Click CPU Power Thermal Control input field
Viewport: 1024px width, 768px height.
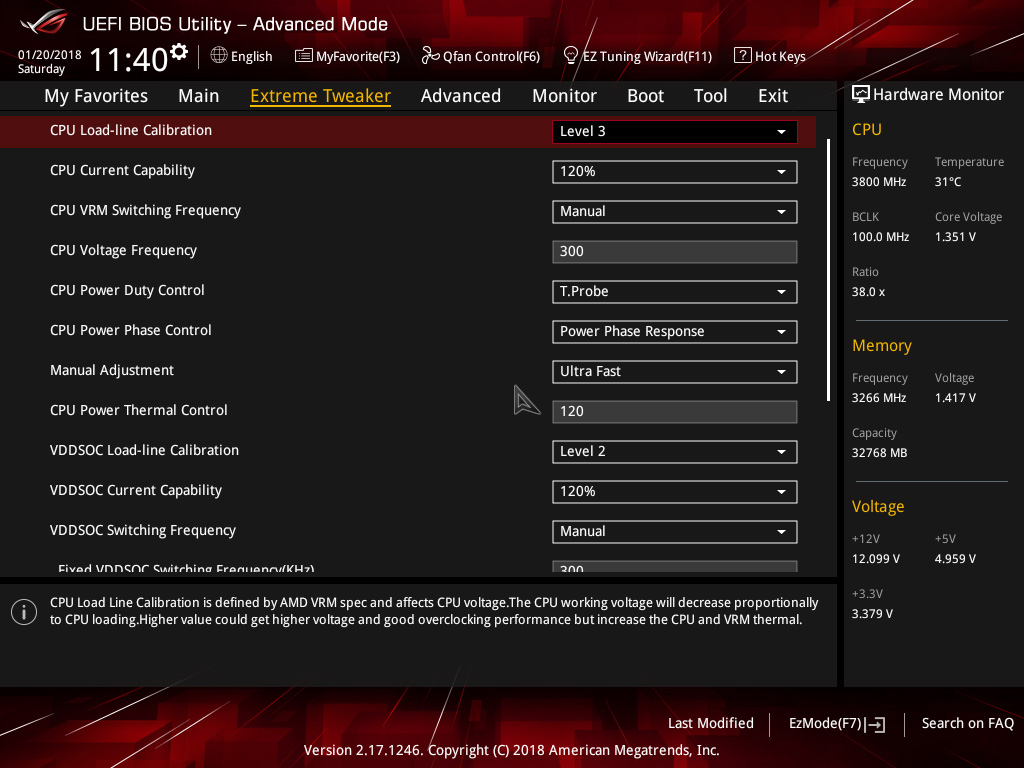click(x=675, y=412)
